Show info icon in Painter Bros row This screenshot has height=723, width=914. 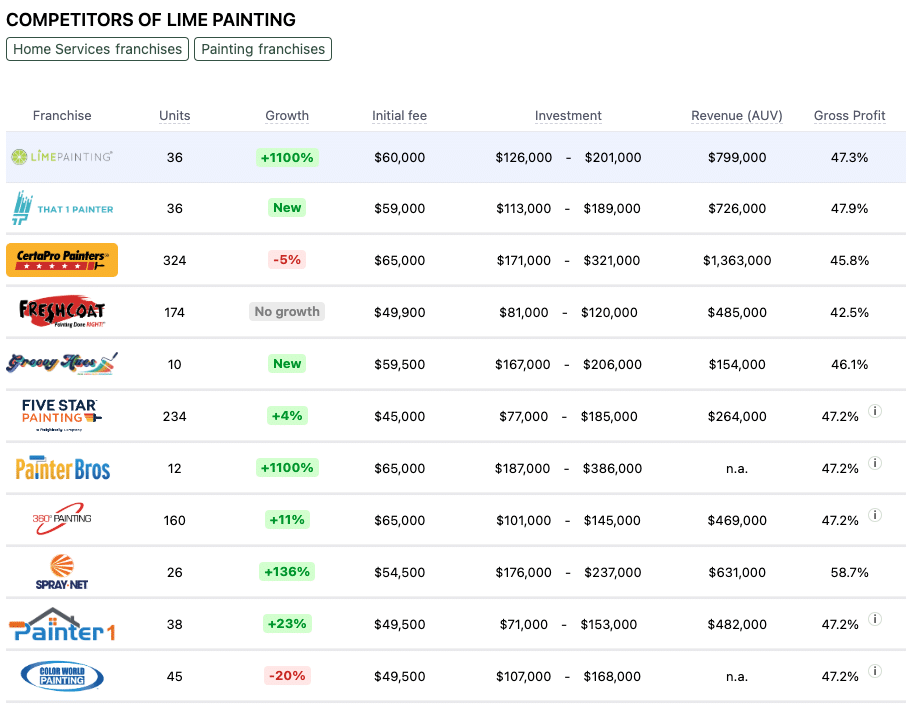874,463
